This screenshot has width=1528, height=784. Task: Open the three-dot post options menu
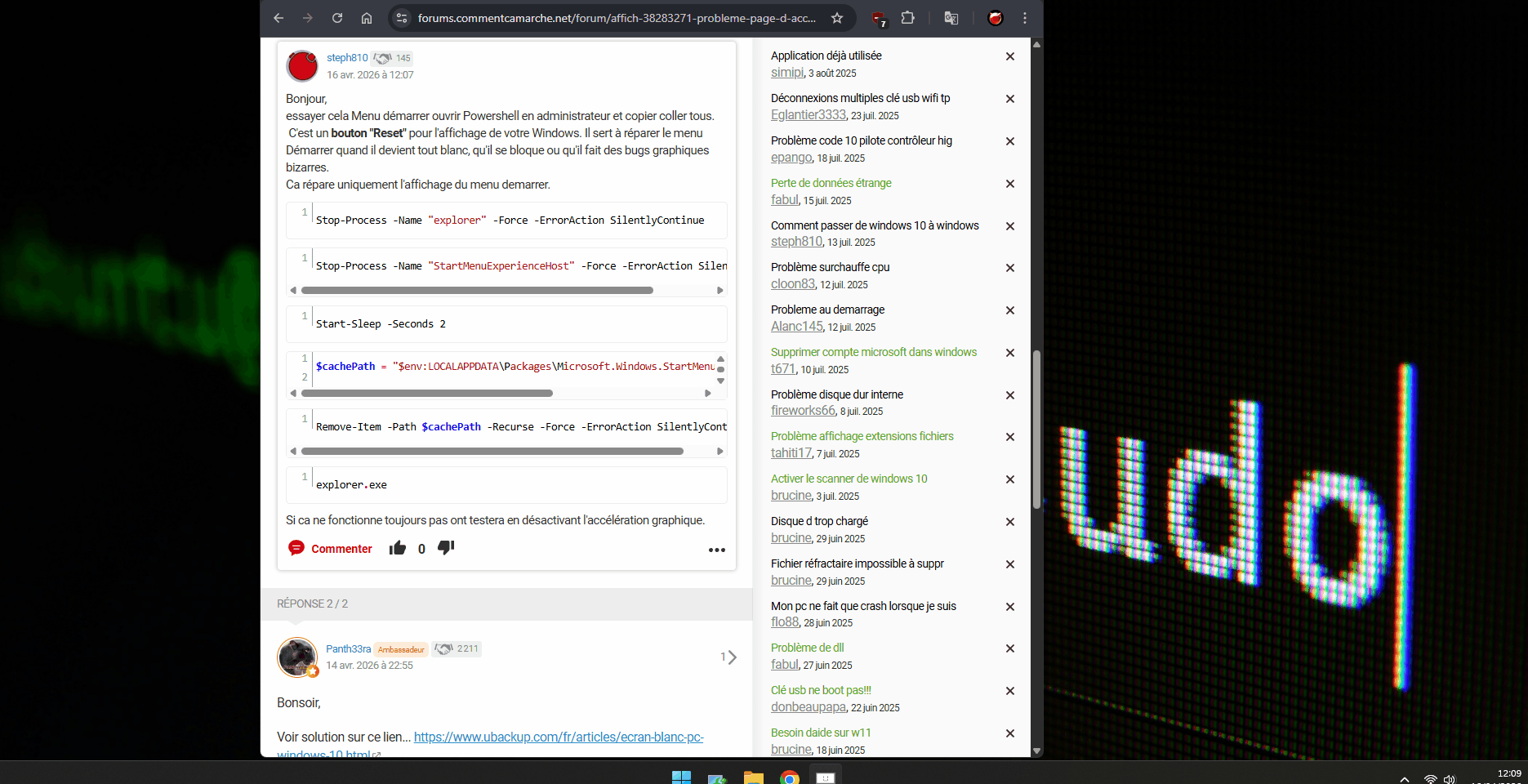pyautogui.click(x=716, y=550)
